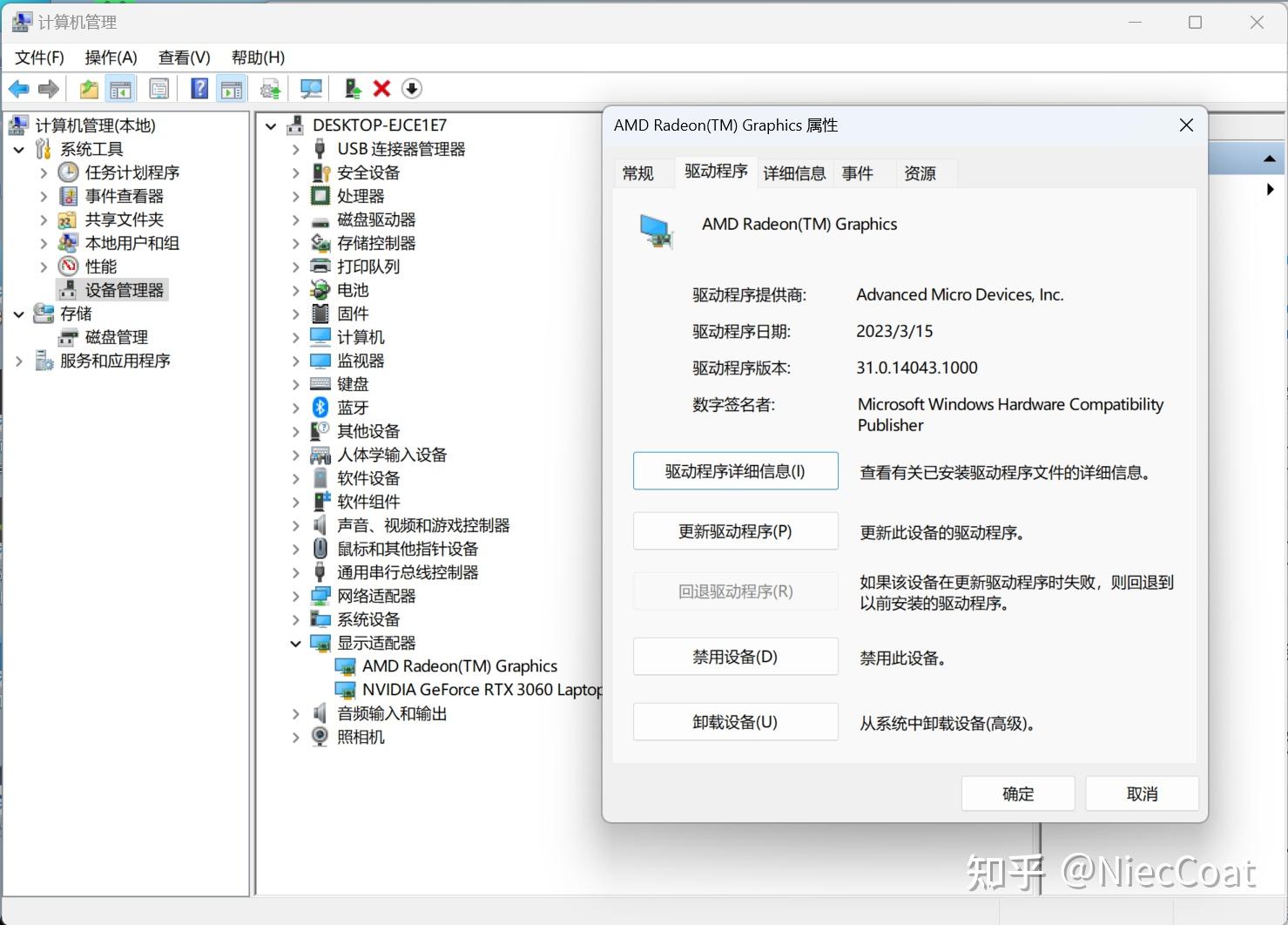1288x925 pixels.
Task: Click the Disable device down-arrow icon
Action: point(411,88)
